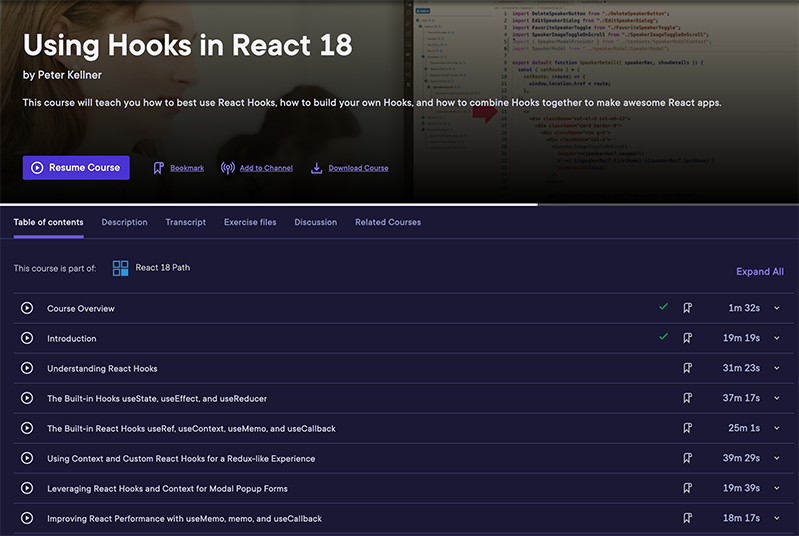This screenshot has height=536, width=799.
Task: Bookmark the Course Overview module
Action: [x=687, y=308]
